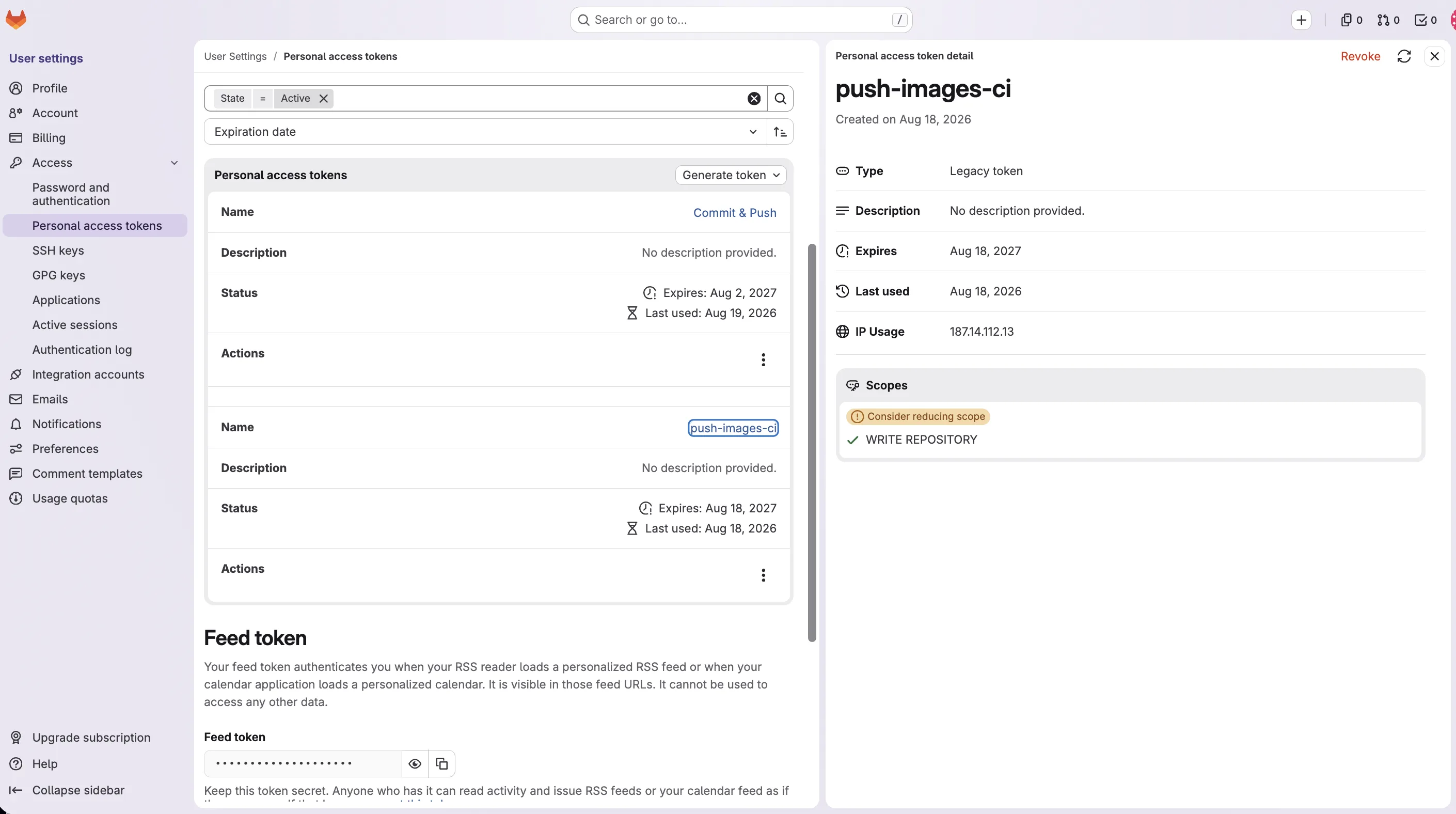Click the masked feed token field
This screenshot has height=814, width=1456.
303,764
